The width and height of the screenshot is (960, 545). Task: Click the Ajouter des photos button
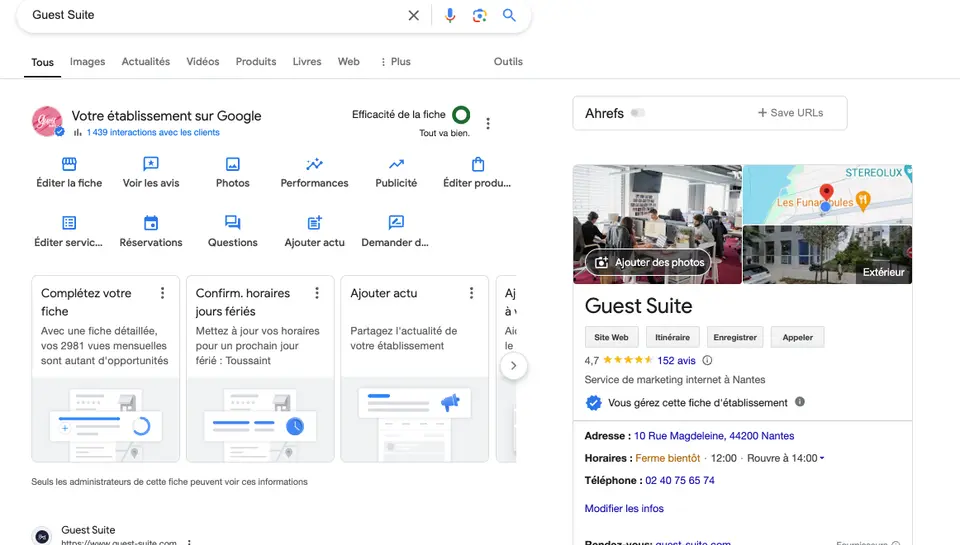(649, 262)
